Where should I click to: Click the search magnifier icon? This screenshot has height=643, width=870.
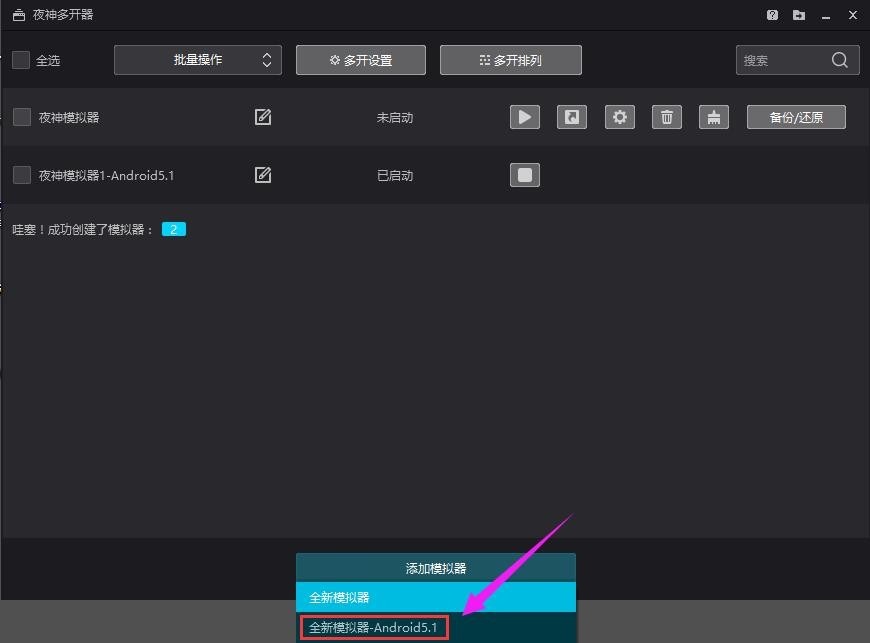(x=839, y=60)
